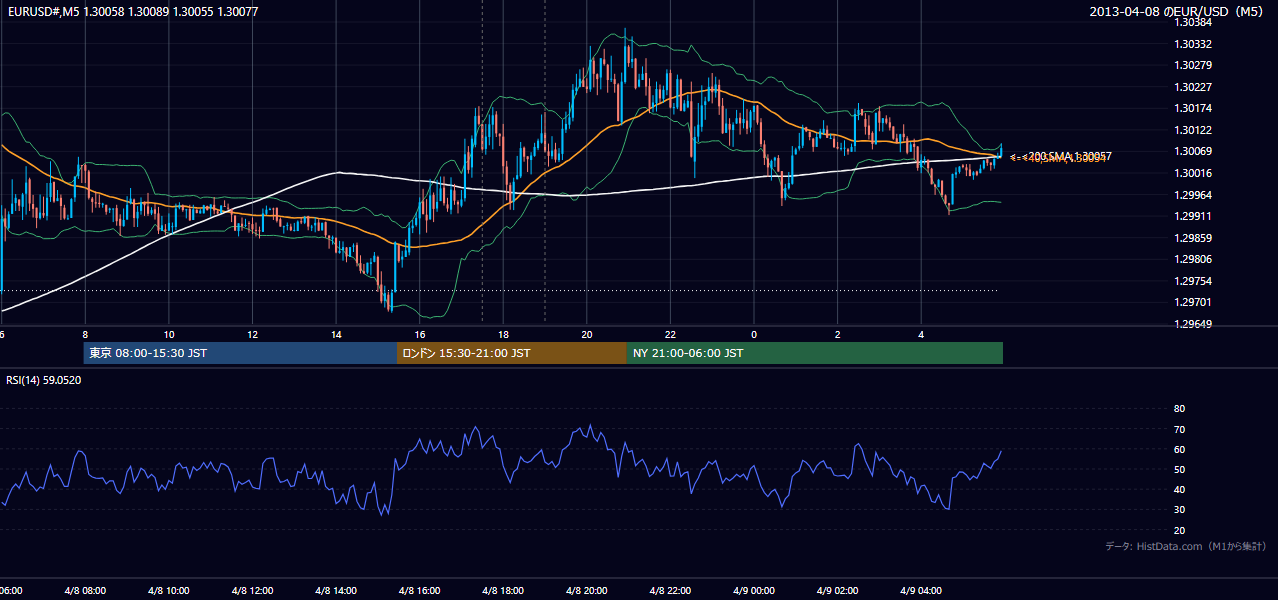Viewport: 1278px width, 600px height.
Task: Open the データ: HistData.com source credit
Action: point(1185,546)
